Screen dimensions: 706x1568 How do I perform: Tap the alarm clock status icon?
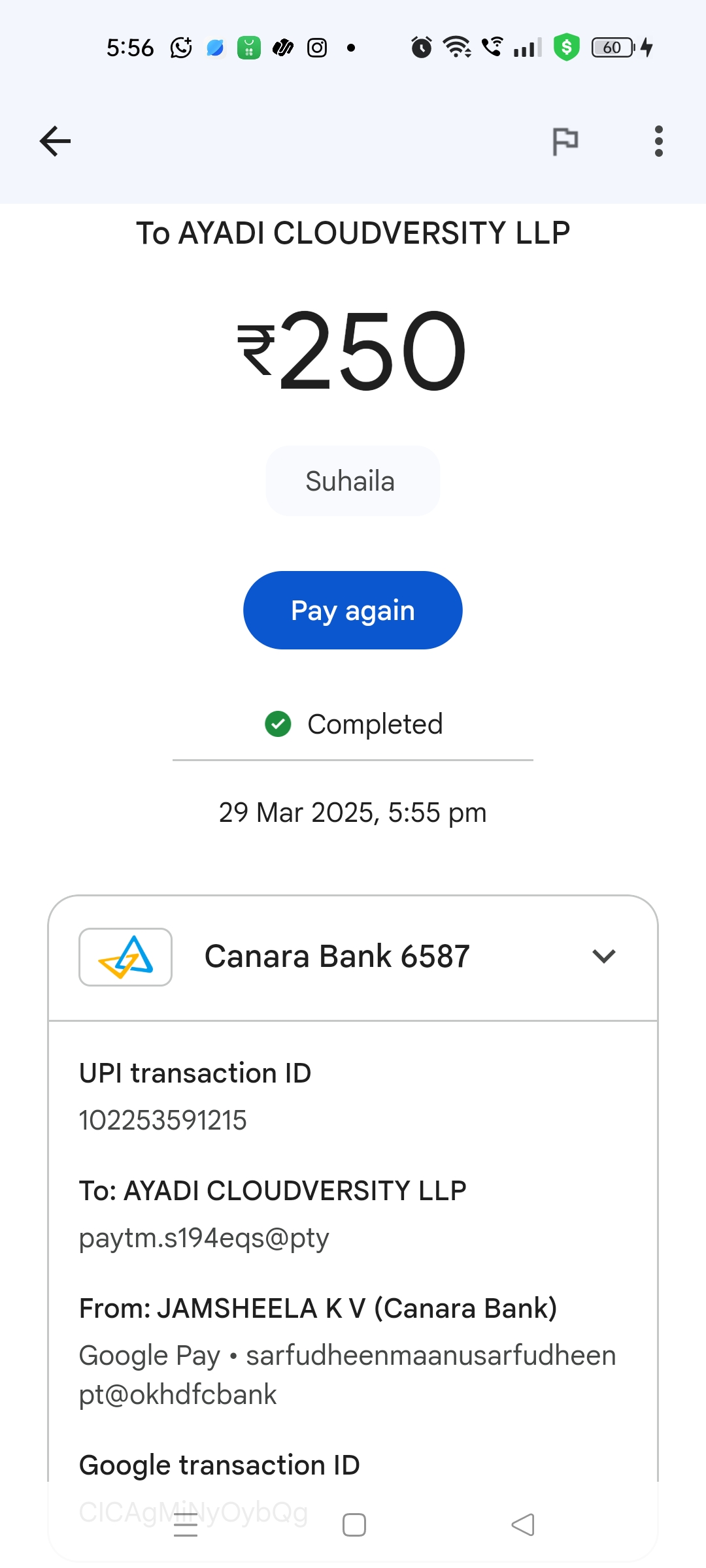pyautogui.click(x=422, y=48)
